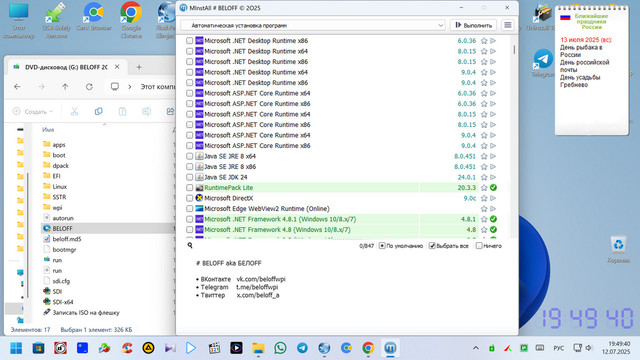
Task: Open WhatsApp from the taskbar
Action: pos(280,348)
